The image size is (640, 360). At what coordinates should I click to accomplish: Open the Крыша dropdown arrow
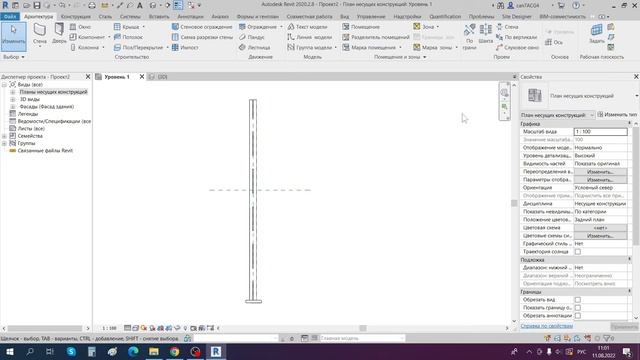click(x=144, y=27)
